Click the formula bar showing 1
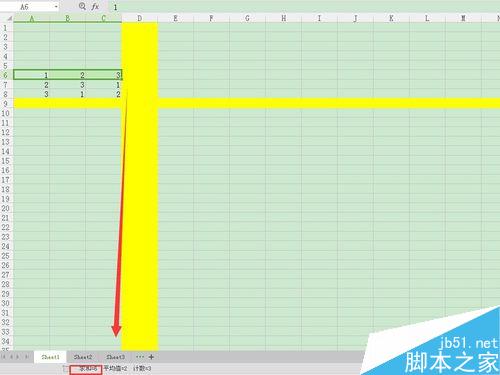 [305, 7]
